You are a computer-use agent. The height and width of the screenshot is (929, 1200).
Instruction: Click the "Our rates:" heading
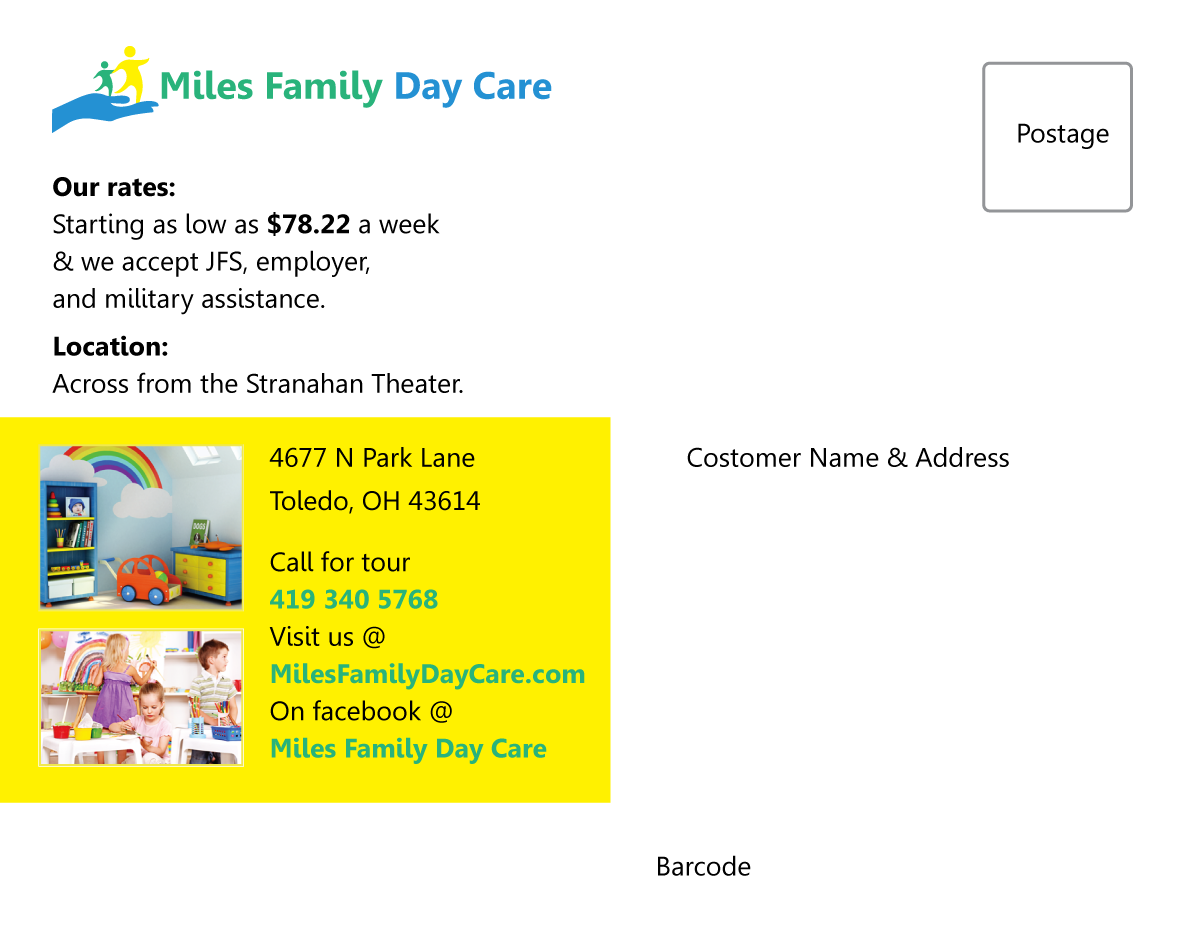pyautogui.click(x=114, y=187)
